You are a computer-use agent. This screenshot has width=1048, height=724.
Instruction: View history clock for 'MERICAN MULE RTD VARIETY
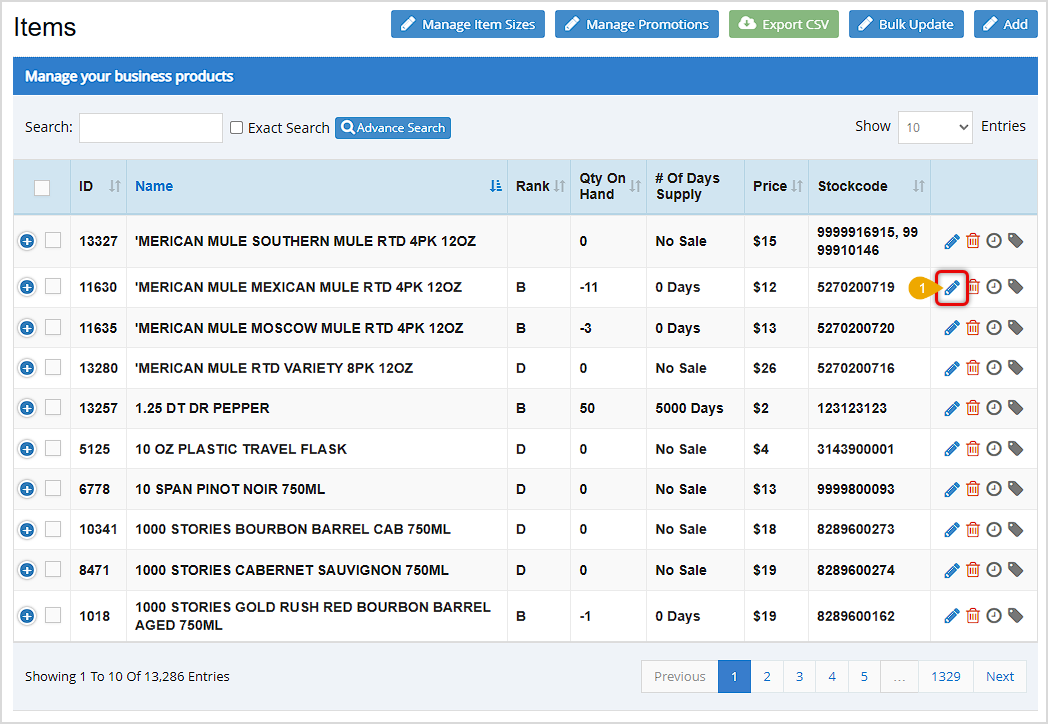[x=994, y=368]
